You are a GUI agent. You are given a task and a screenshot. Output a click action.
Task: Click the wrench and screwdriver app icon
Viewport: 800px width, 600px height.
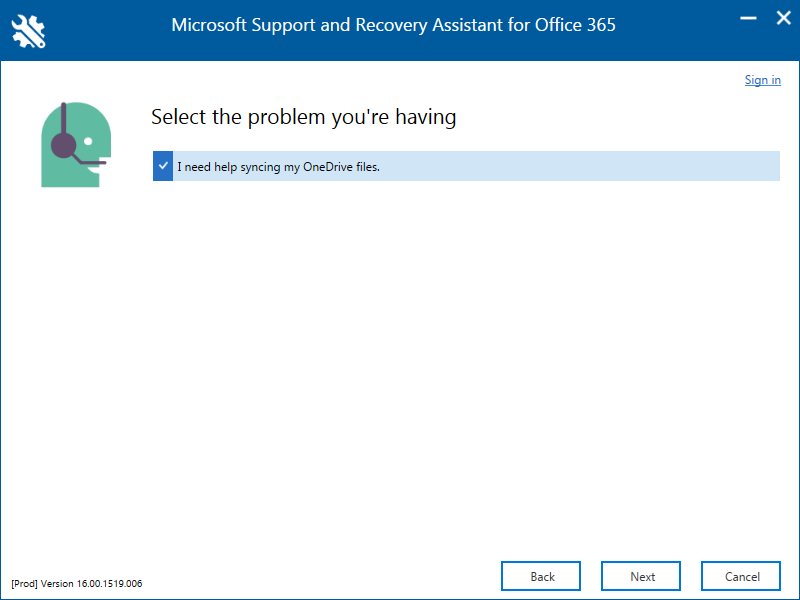pos(29,30)
